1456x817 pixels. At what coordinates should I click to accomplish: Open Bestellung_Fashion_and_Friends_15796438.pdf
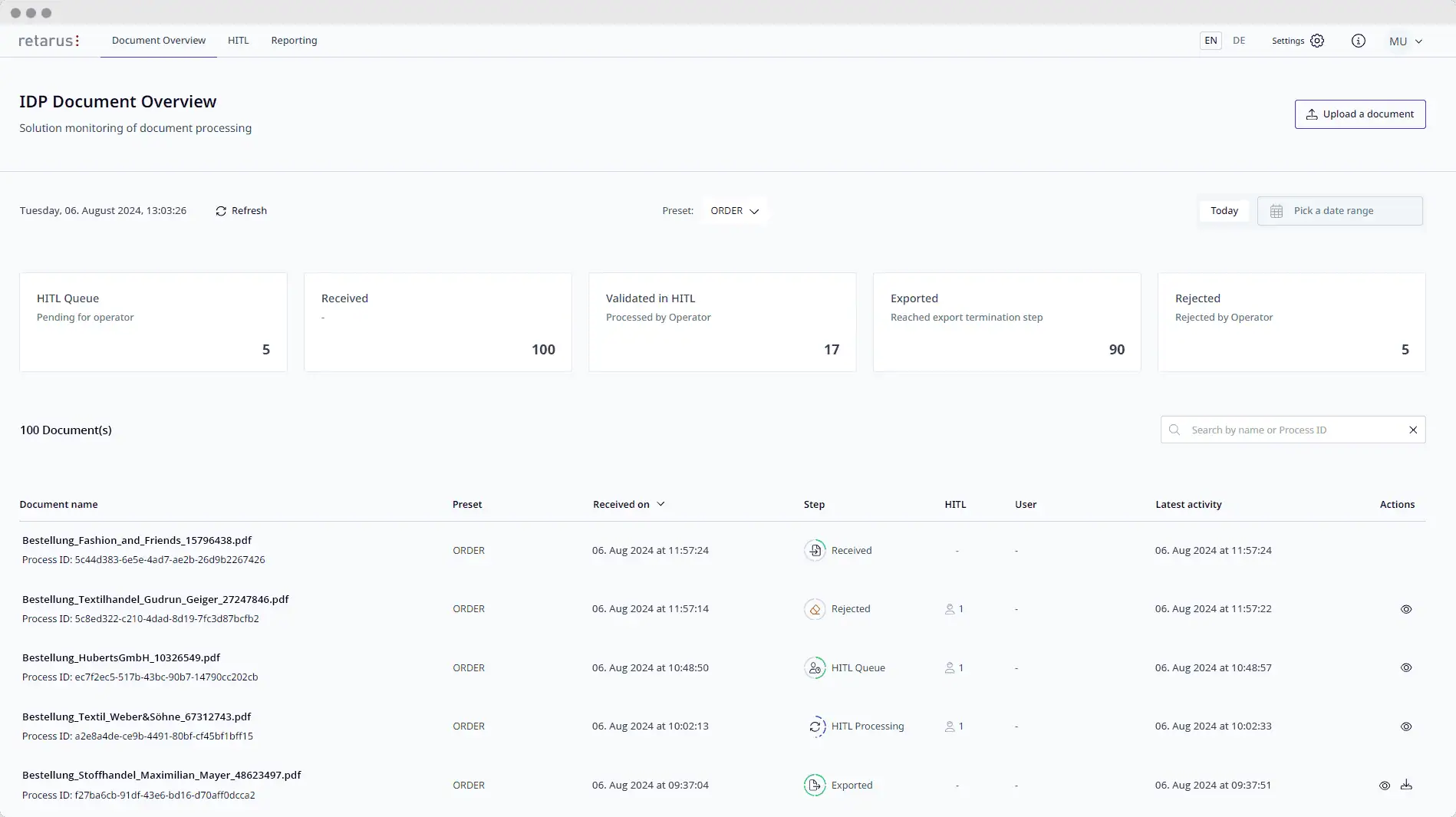[x=137, y=540]
